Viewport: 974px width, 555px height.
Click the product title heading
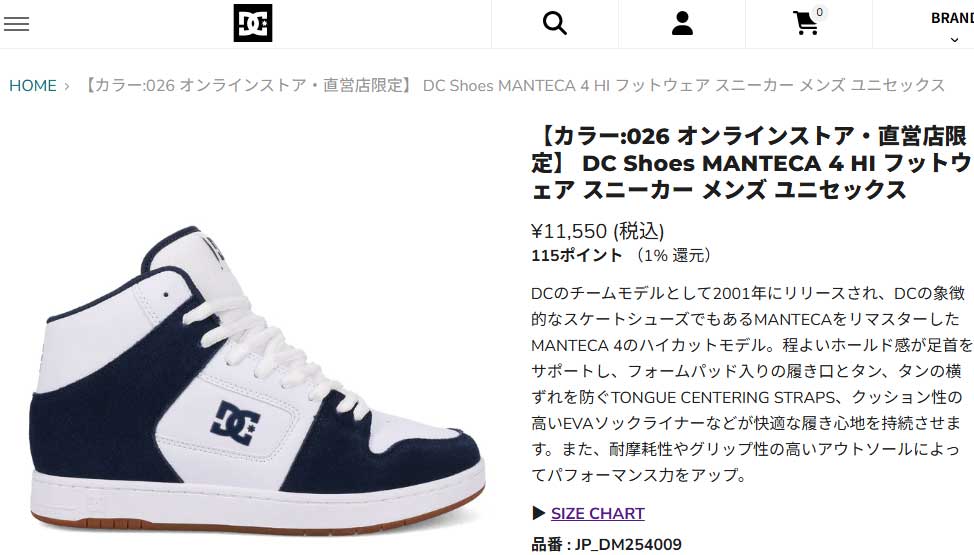coord(751,163)
